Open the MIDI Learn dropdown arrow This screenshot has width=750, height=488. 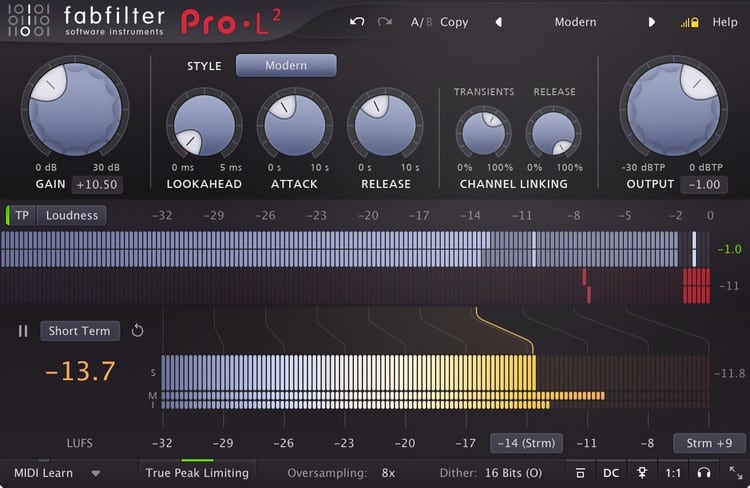pyautogui.click(x=96, y=474)
